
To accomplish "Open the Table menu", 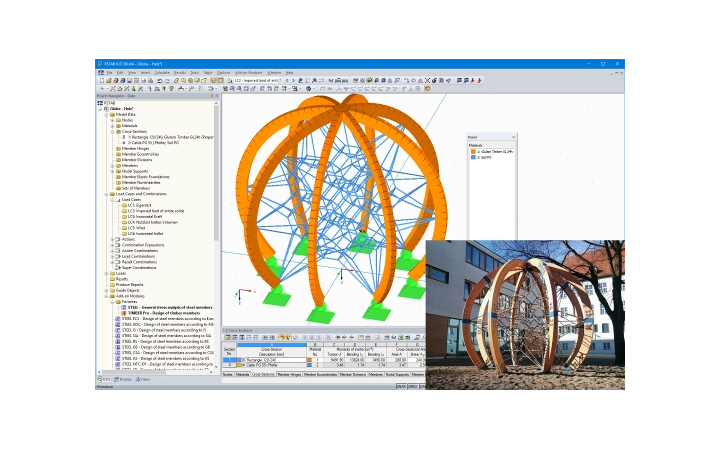I will [x=208, y=73].
